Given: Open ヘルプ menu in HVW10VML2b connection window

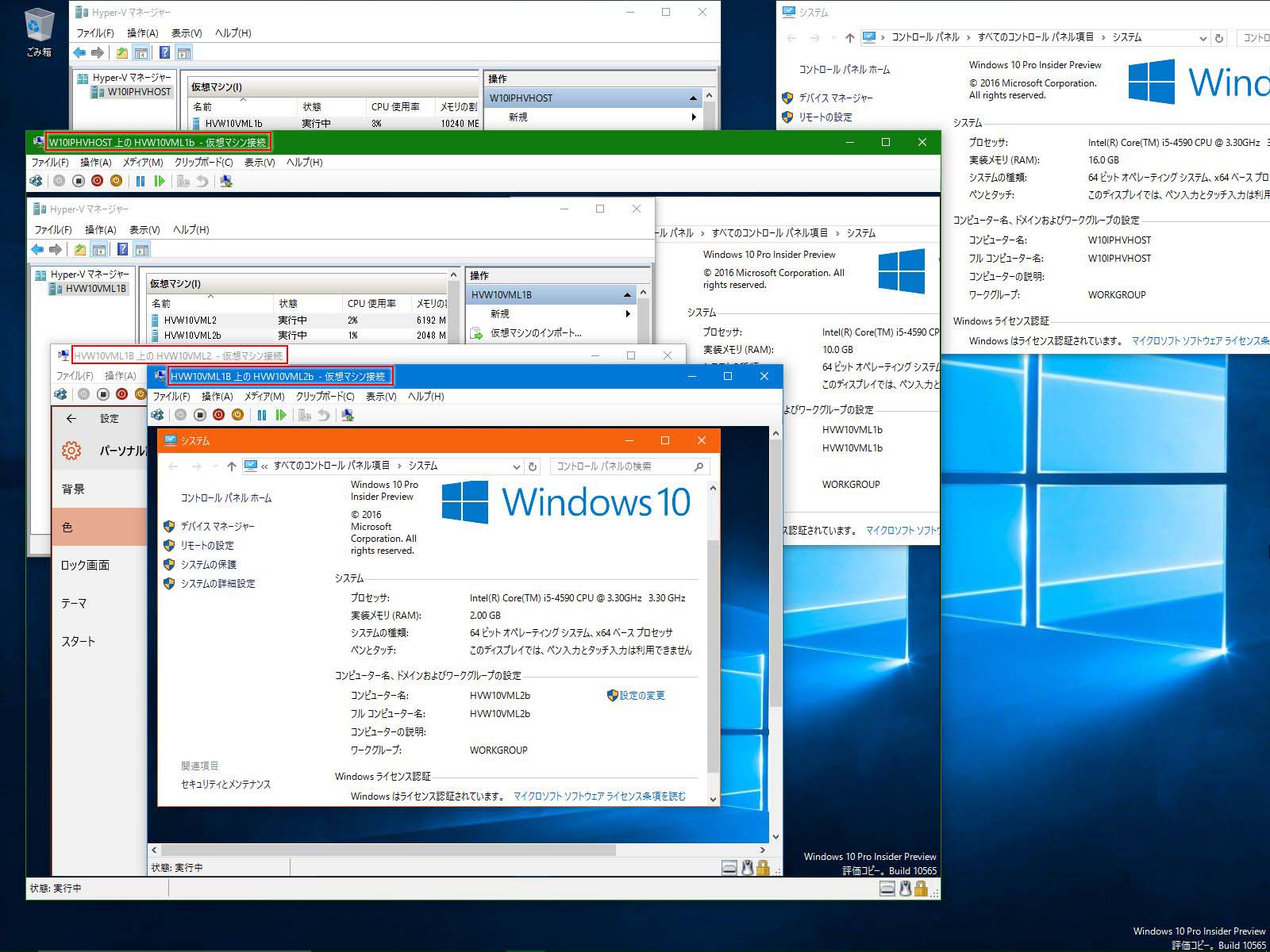Looking at the screenshot, I should pos(426,396).
